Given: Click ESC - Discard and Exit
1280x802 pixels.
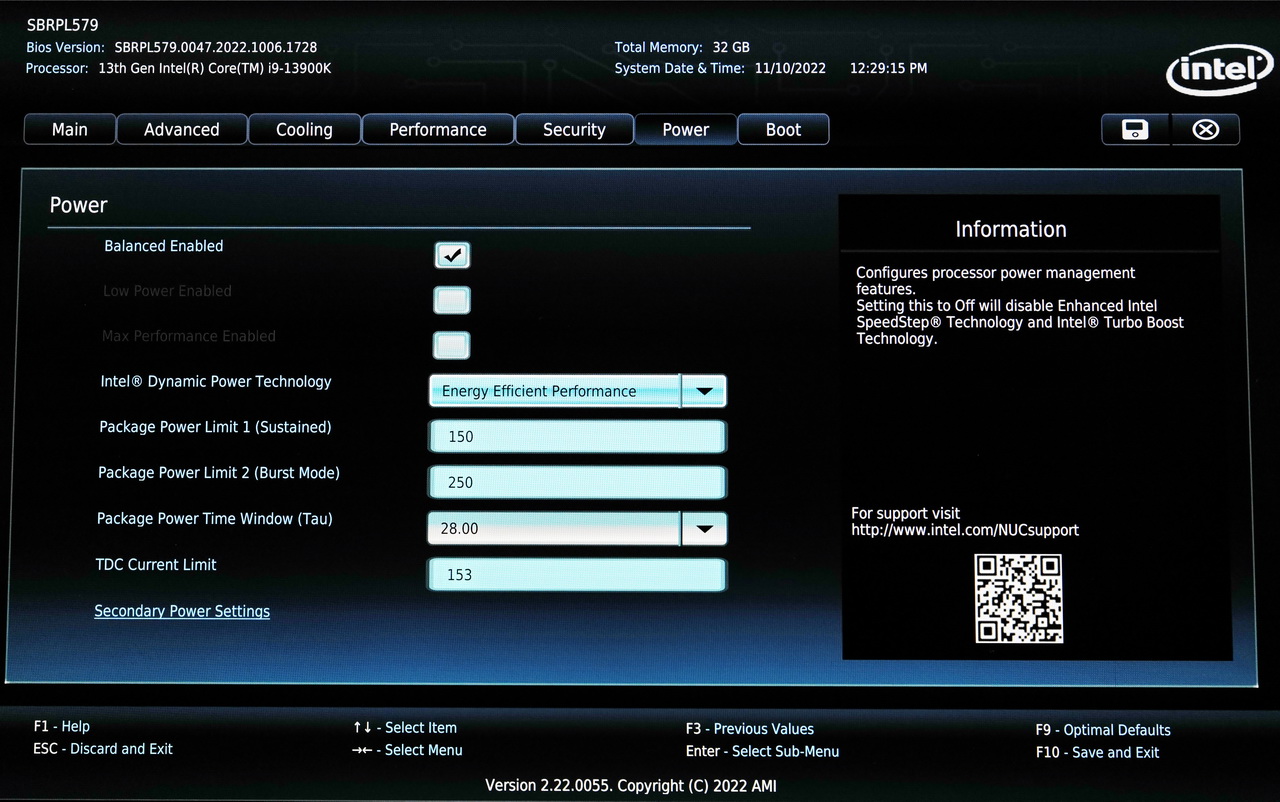Looking at the screenshot, I should click(x=103, y=749).
